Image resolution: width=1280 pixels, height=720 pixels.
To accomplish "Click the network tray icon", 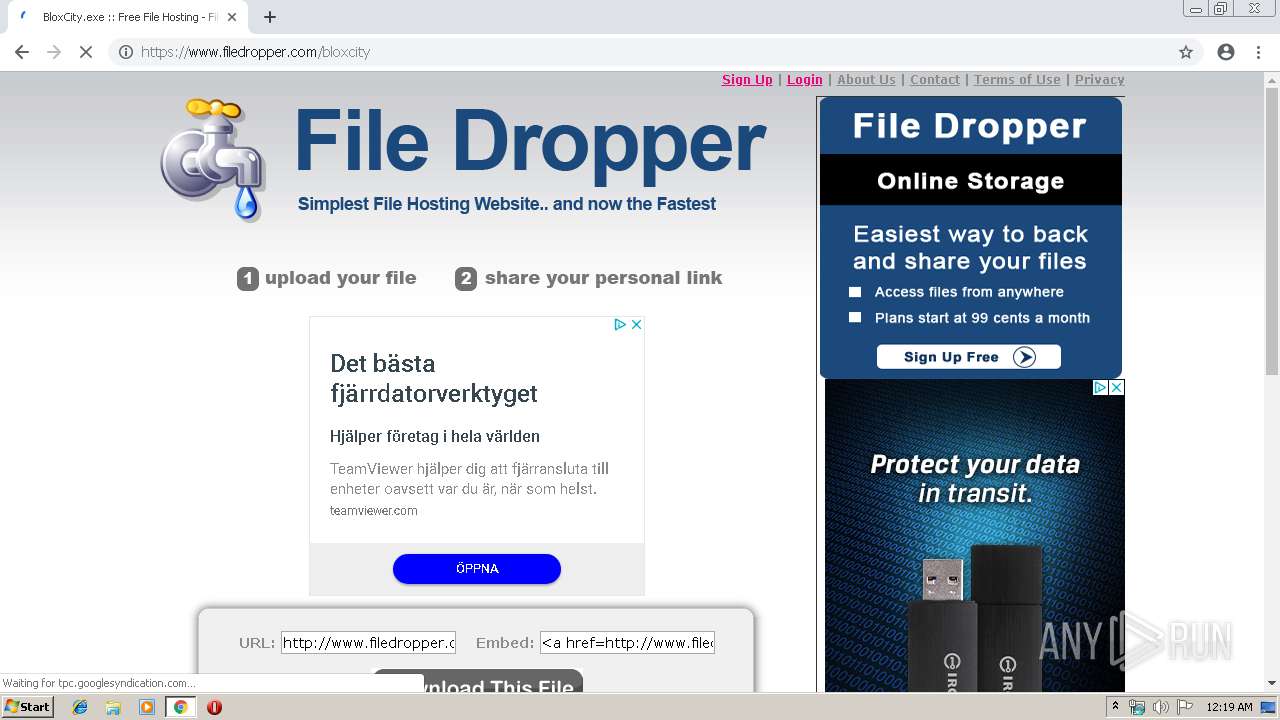I will coord(1137,707).
